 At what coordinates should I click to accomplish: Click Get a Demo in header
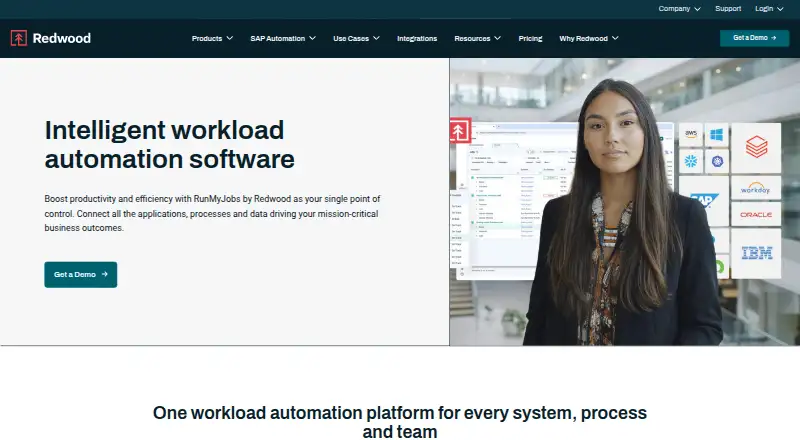click(x=755, y=38)
